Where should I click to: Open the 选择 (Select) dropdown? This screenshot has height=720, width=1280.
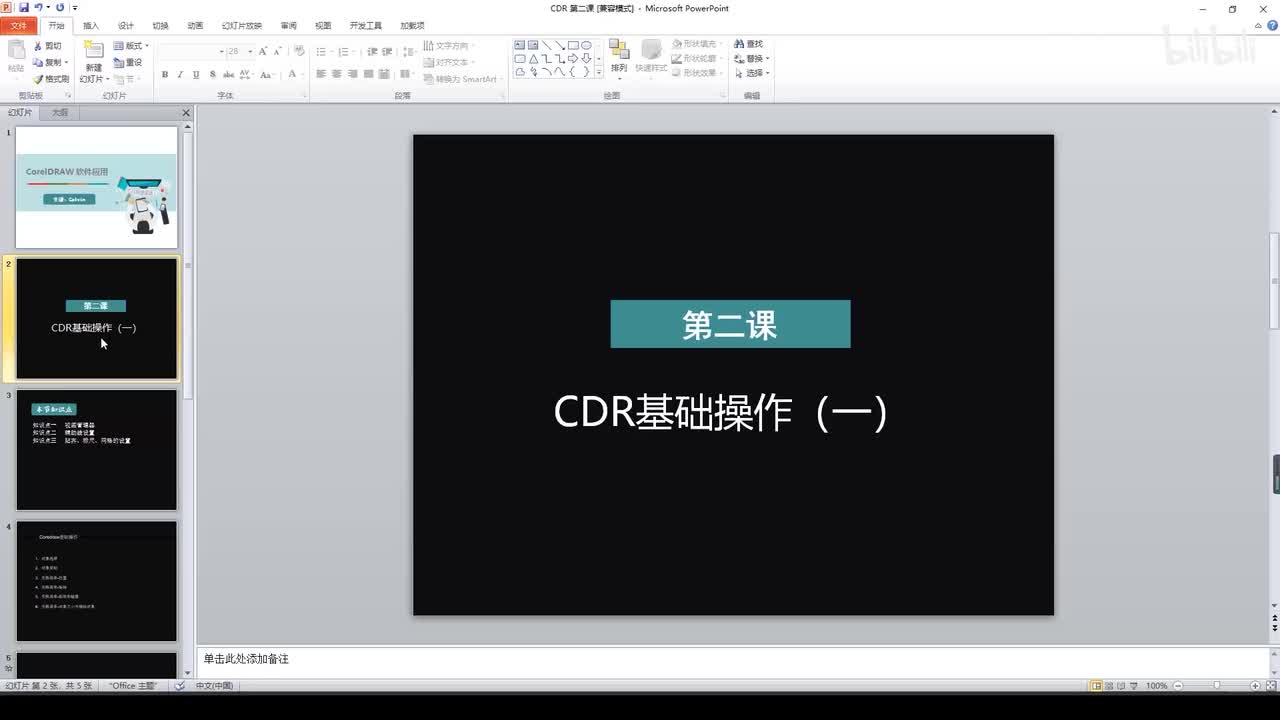pos(751,73)
